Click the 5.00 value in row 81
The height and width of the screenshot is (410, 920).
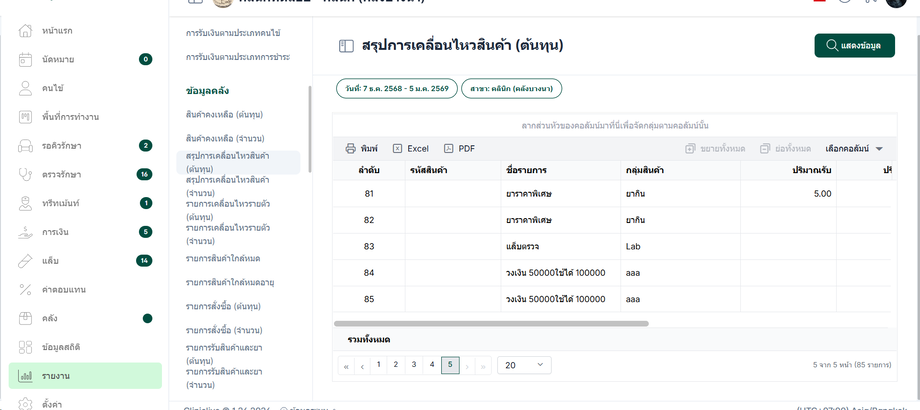point(822,194)
